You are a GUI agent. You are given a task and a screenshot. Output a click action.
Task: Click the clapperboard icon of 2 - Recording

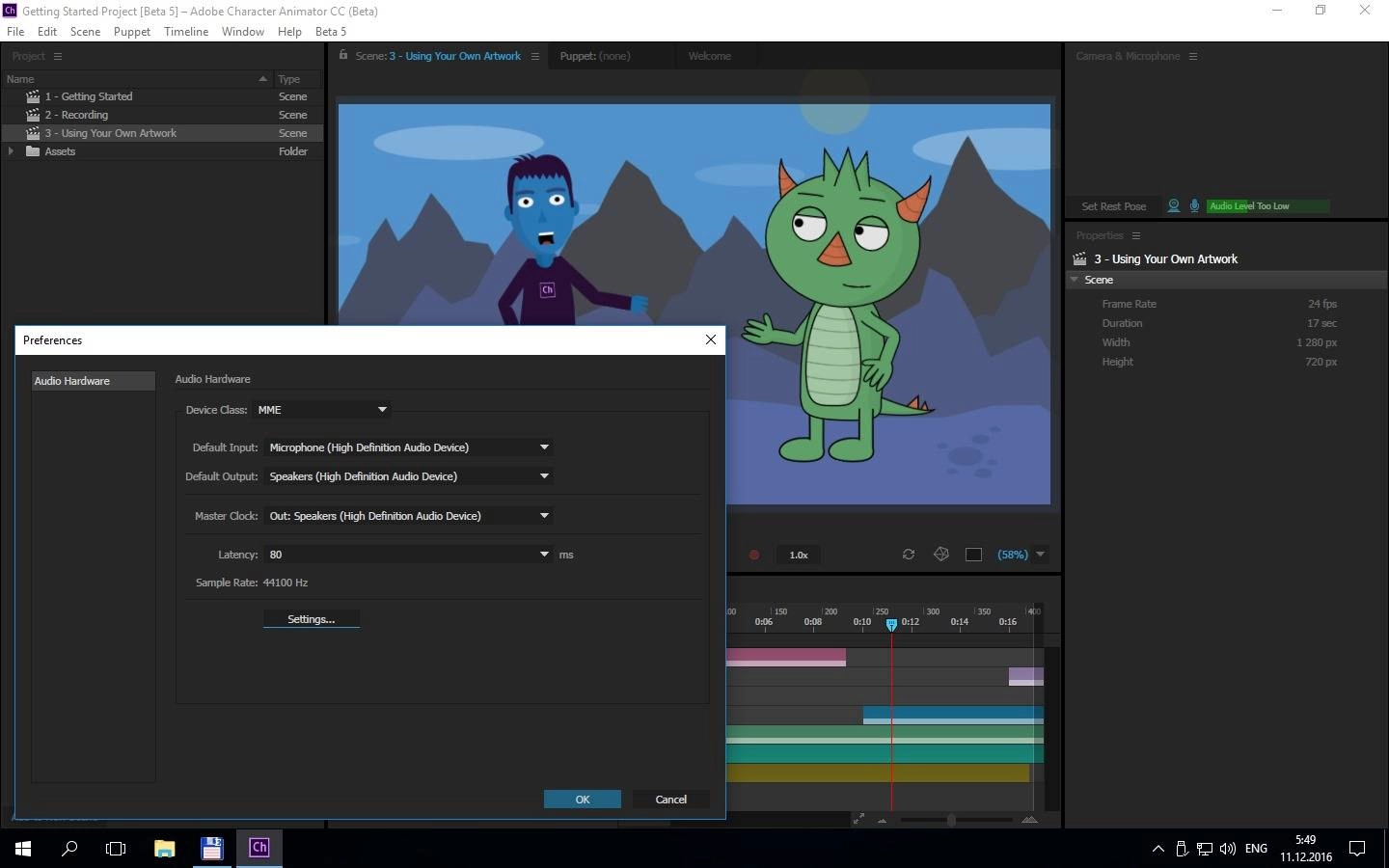[33, 115]
